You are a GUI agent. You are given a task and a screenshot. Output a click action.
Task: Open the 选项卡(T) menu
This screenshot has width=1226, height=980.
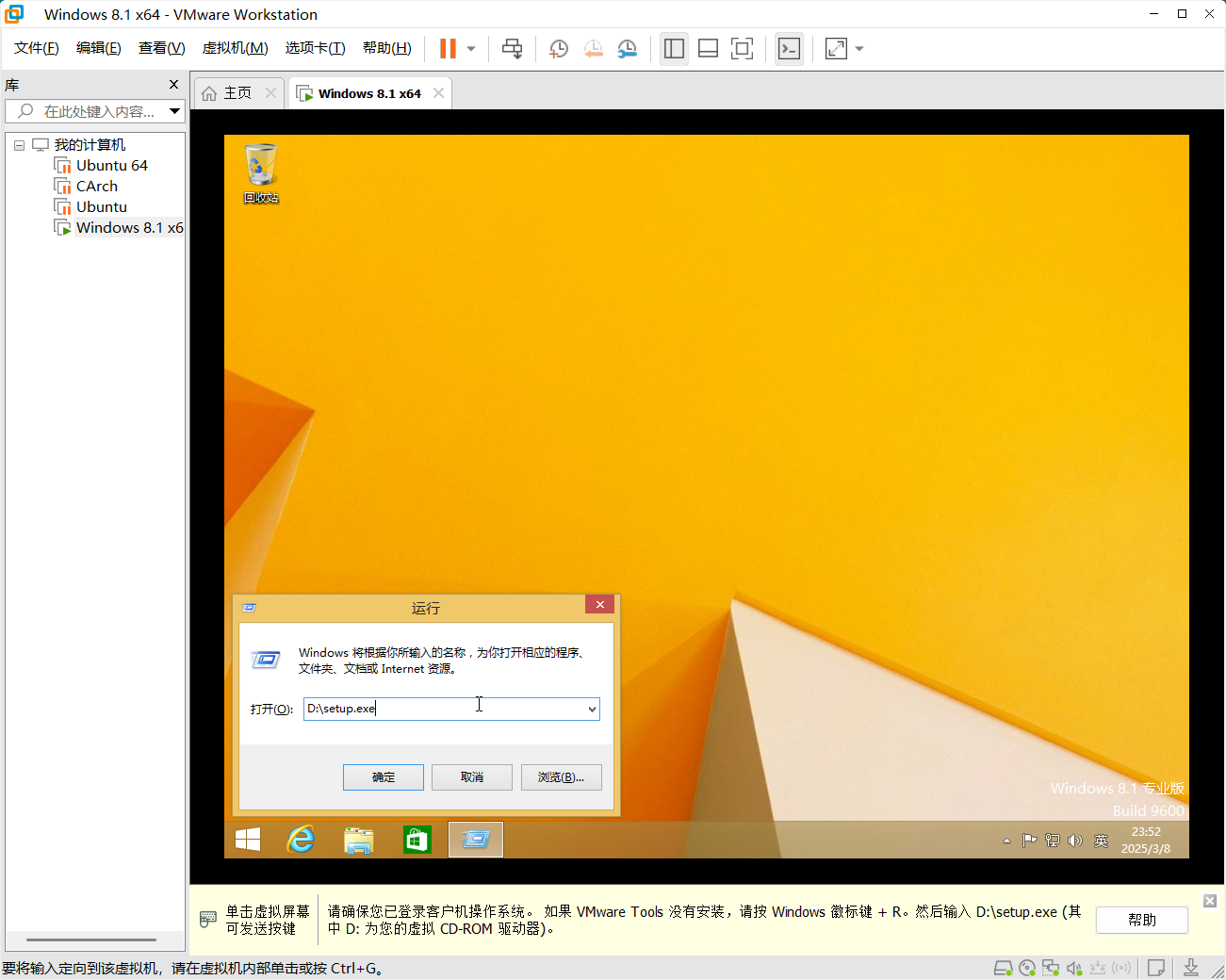pos(316,48)
